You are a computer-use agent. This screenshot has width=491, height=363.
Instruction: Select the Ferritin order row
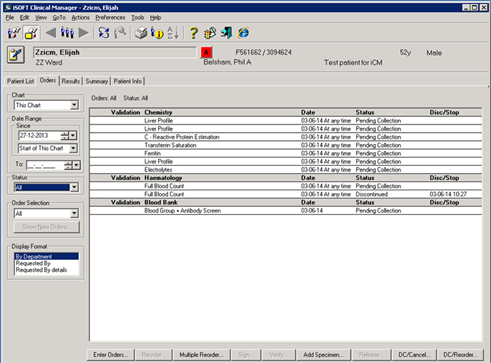pyautogui.click(x=286, y=153)
